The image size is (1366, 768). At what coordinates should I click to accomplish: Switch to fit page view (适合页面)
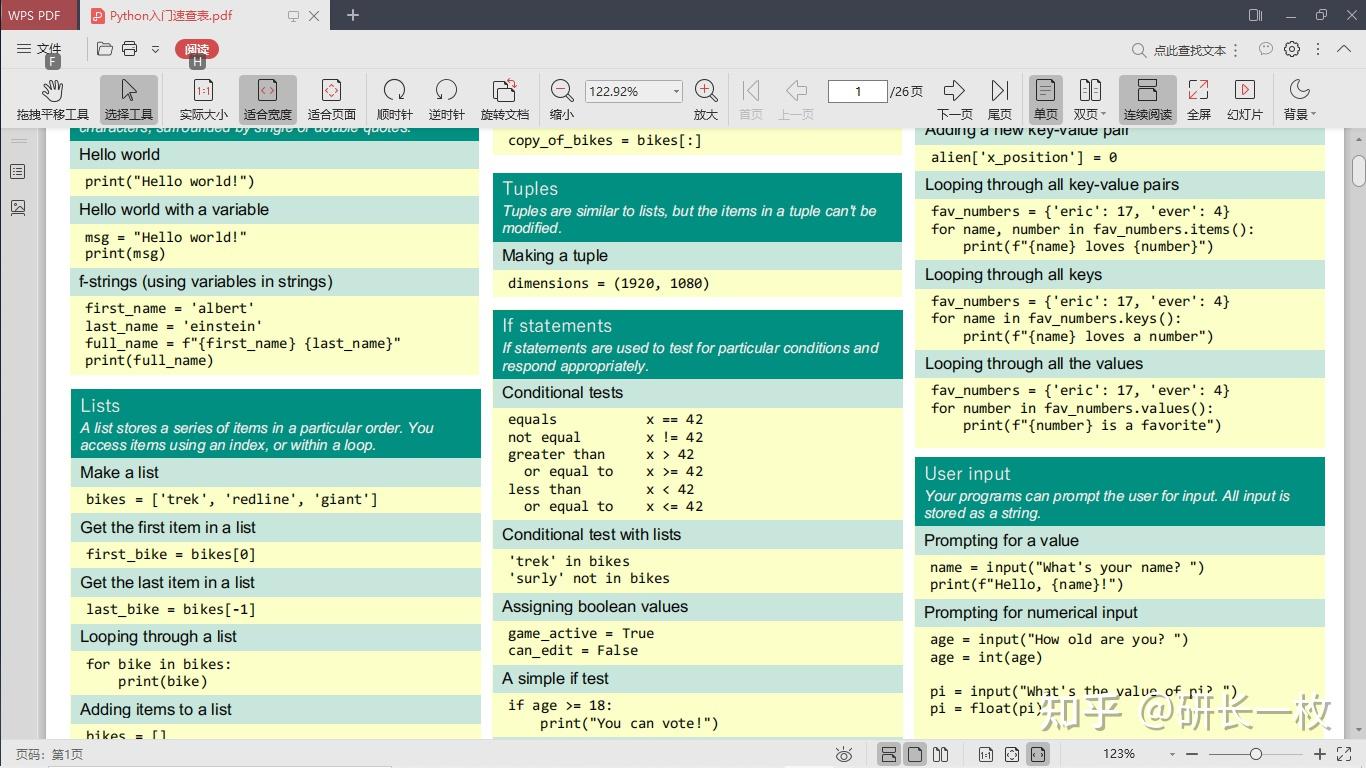coord(332,100)
